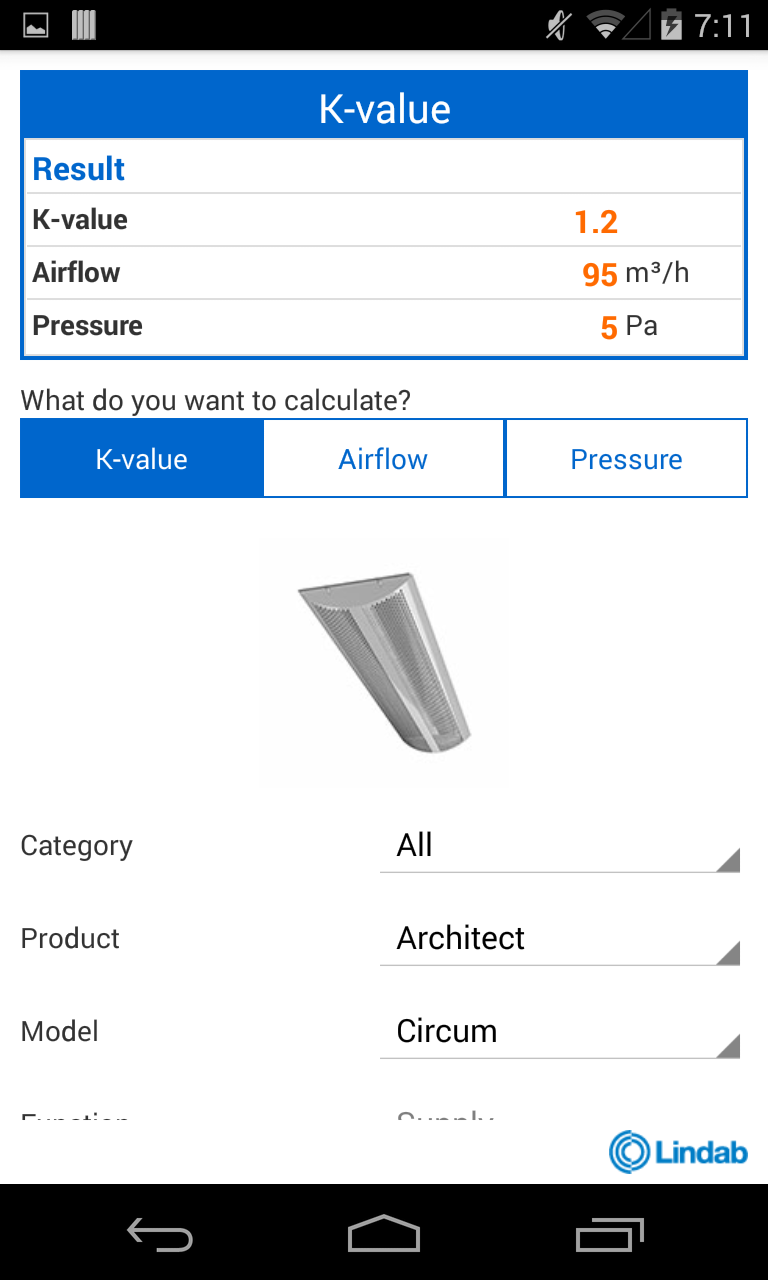The height and width of the screenshot is (1280, 768).
Task: Tap the Pressure result row of 5 Pa
Action: [384, 326]
